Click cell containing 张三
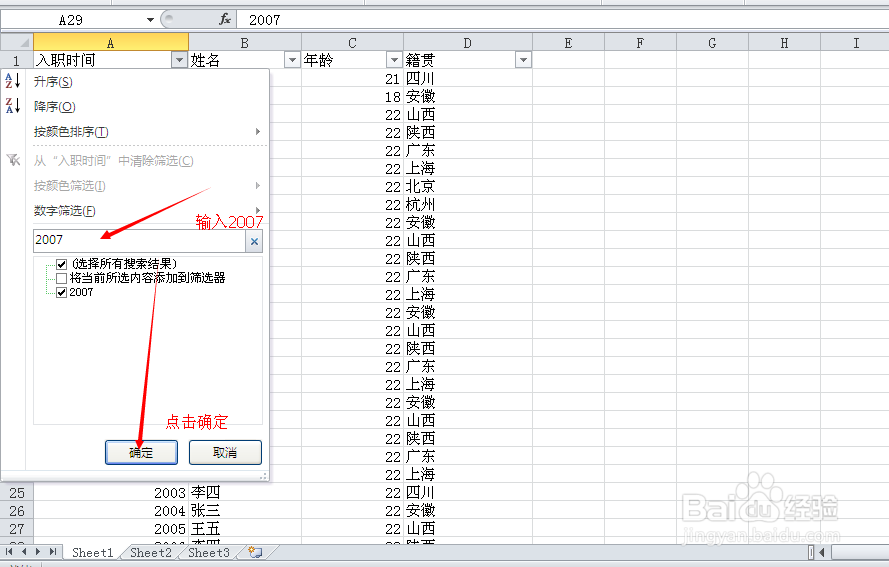 tap(244, 511)
